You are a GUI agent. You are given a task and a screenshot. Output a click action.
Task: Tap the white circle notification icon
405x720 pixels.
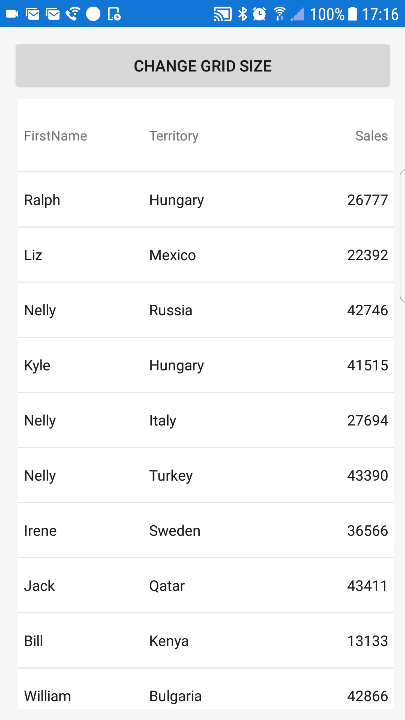(93, 14)
